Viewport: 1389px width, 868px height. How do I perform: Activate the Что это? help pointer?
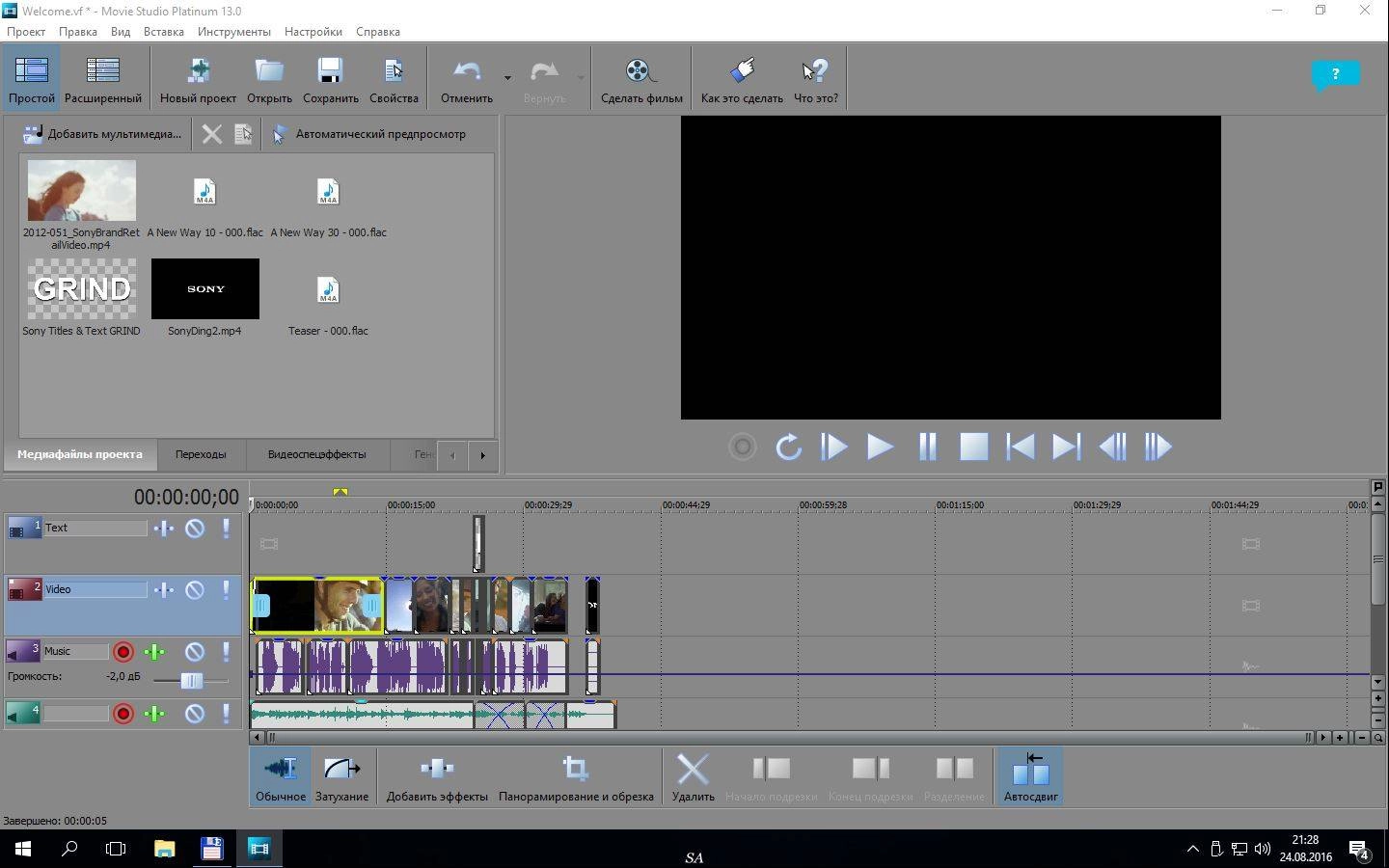click(816, 79)
